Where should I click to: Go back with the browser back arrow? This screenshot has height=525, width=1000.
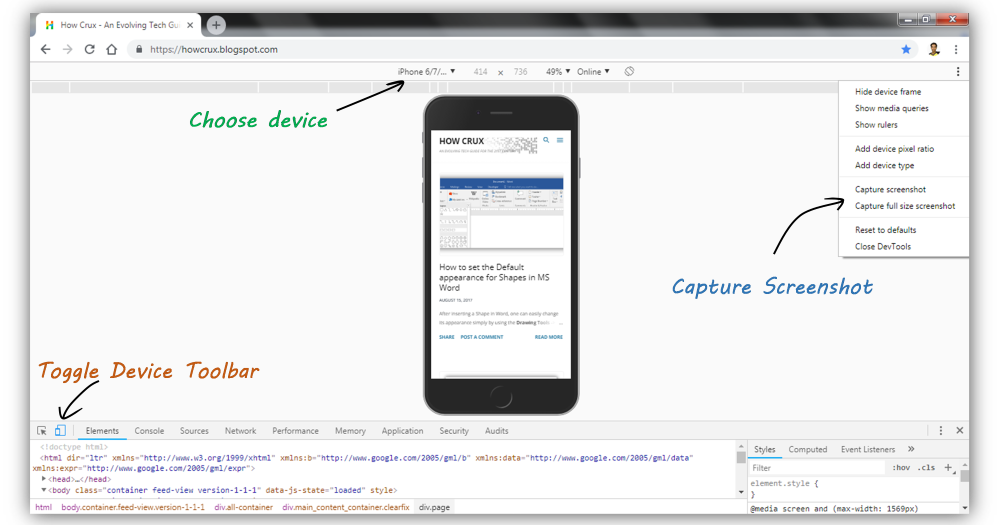pyautogui.click(x=45, y=49)
